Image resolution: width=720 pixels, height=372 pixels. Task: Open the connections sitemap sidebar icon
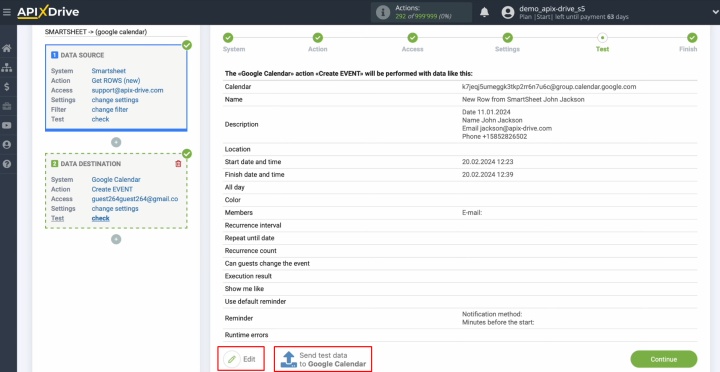pos(6,68)
